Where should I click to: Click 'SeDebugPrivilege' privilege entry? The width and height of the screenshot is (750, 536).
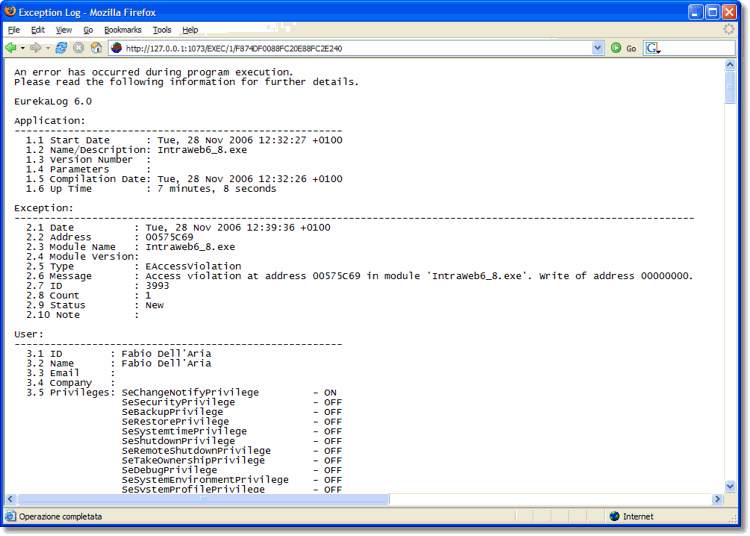(169, 470)
